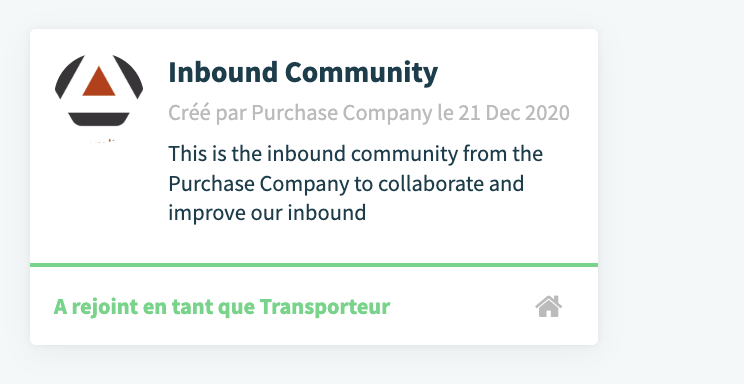Click 'A rejoint en tant que Transporteur'
The height and width of the screenshot is (384, 744).
222,307
